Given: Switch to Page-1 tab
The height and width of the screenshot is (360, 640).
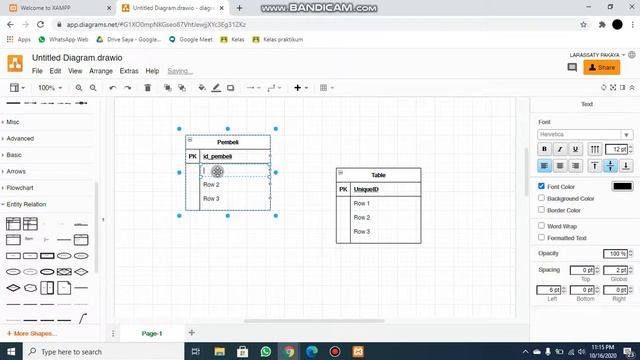Looking at the screenshot, I should [152, 333].
